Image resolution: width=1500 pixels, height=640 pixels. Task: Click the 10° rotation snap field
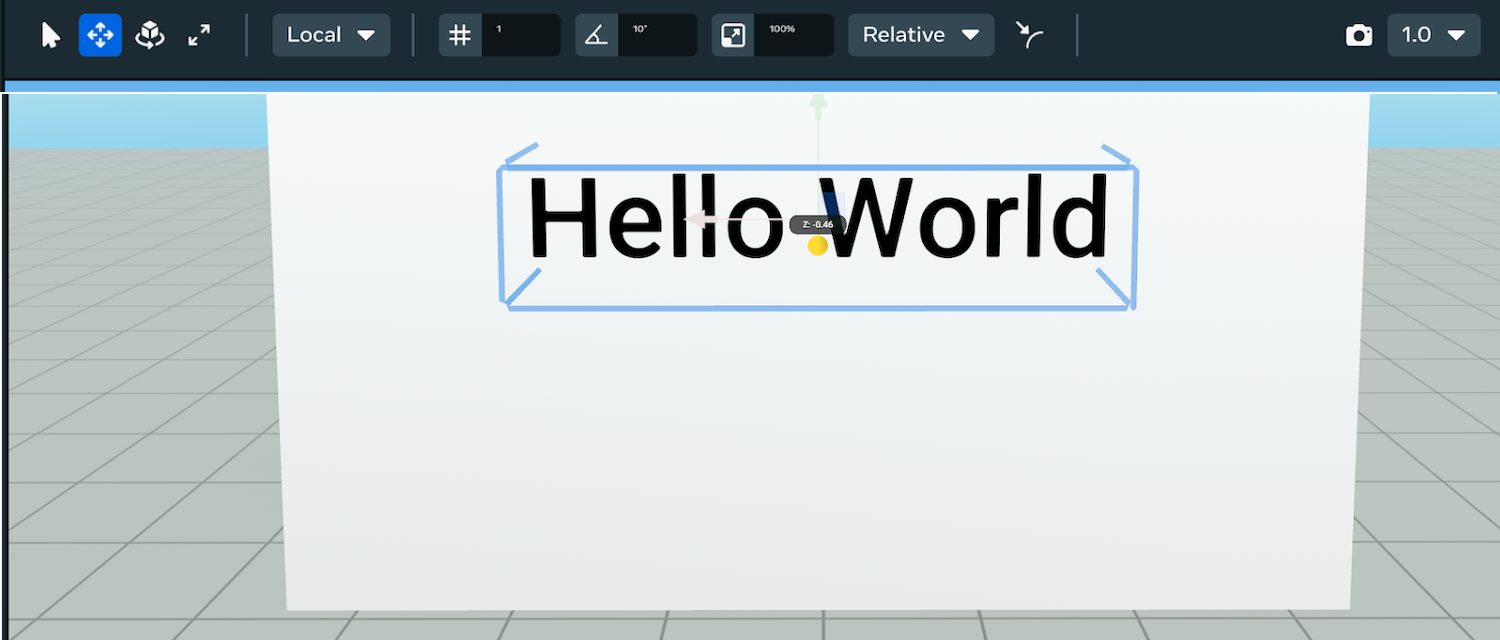pyautogui.click(x=657, y=35)
